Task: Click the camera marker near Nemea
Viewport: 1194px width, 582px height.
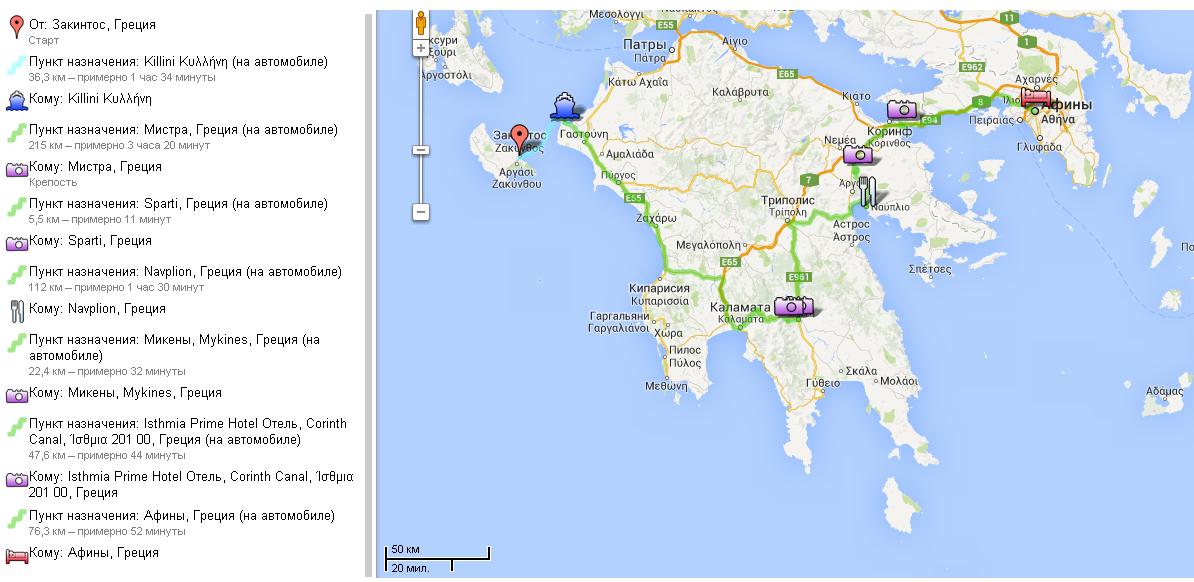Action: click(x=858, y=154)
